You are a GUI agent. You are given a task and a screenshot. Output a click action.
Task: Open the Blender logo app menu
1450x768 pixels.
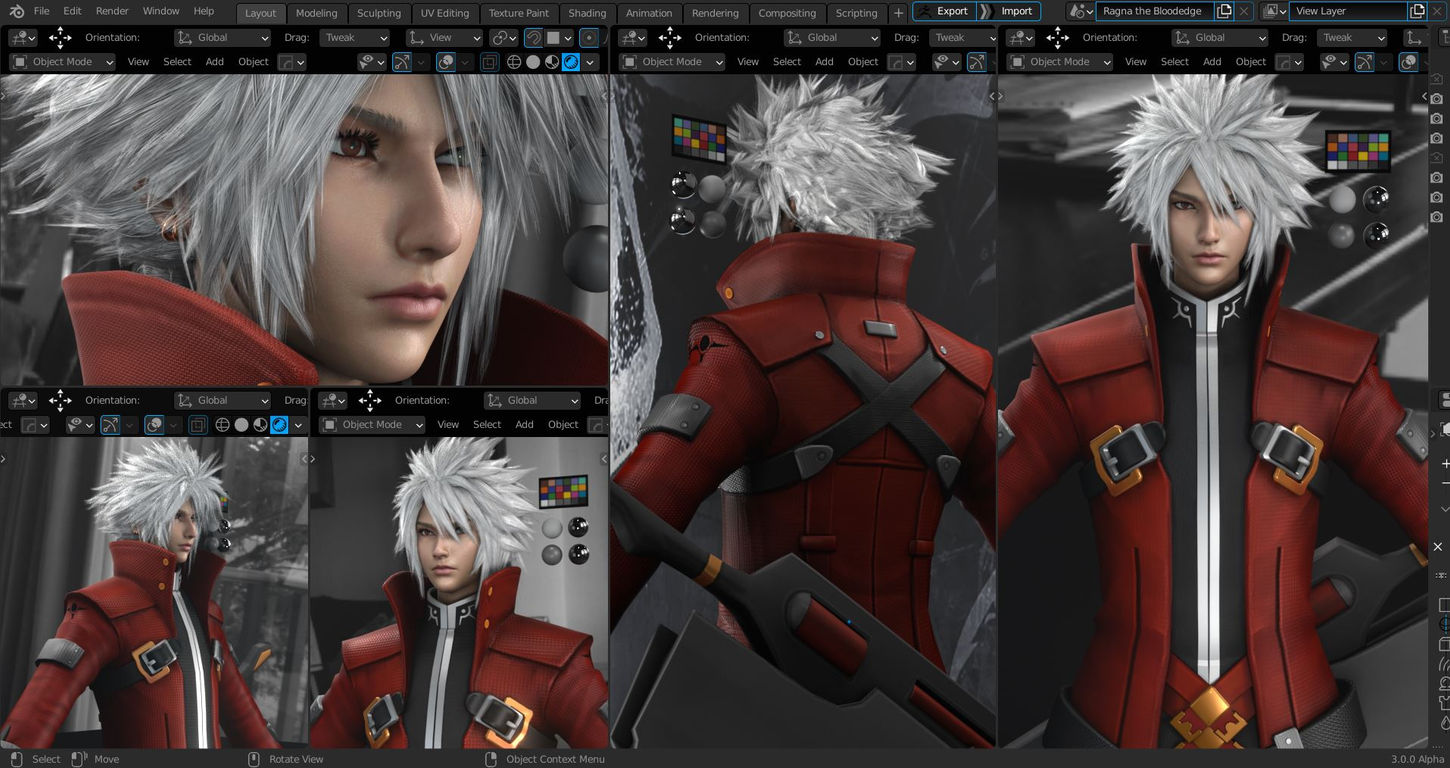click(x=16, y=11)
